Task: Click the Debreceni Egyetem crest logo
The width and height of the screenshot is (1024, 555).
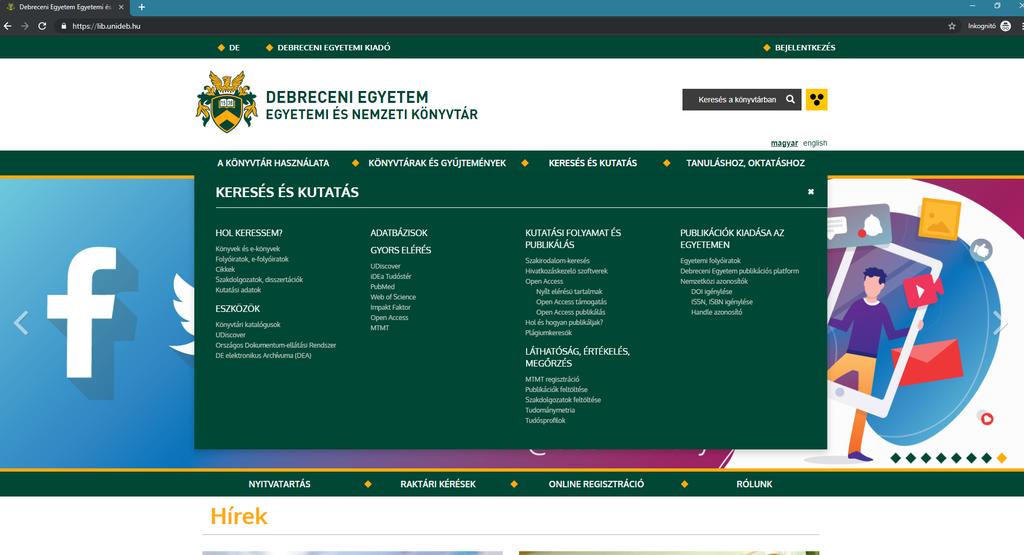Action: coord(227,101)
